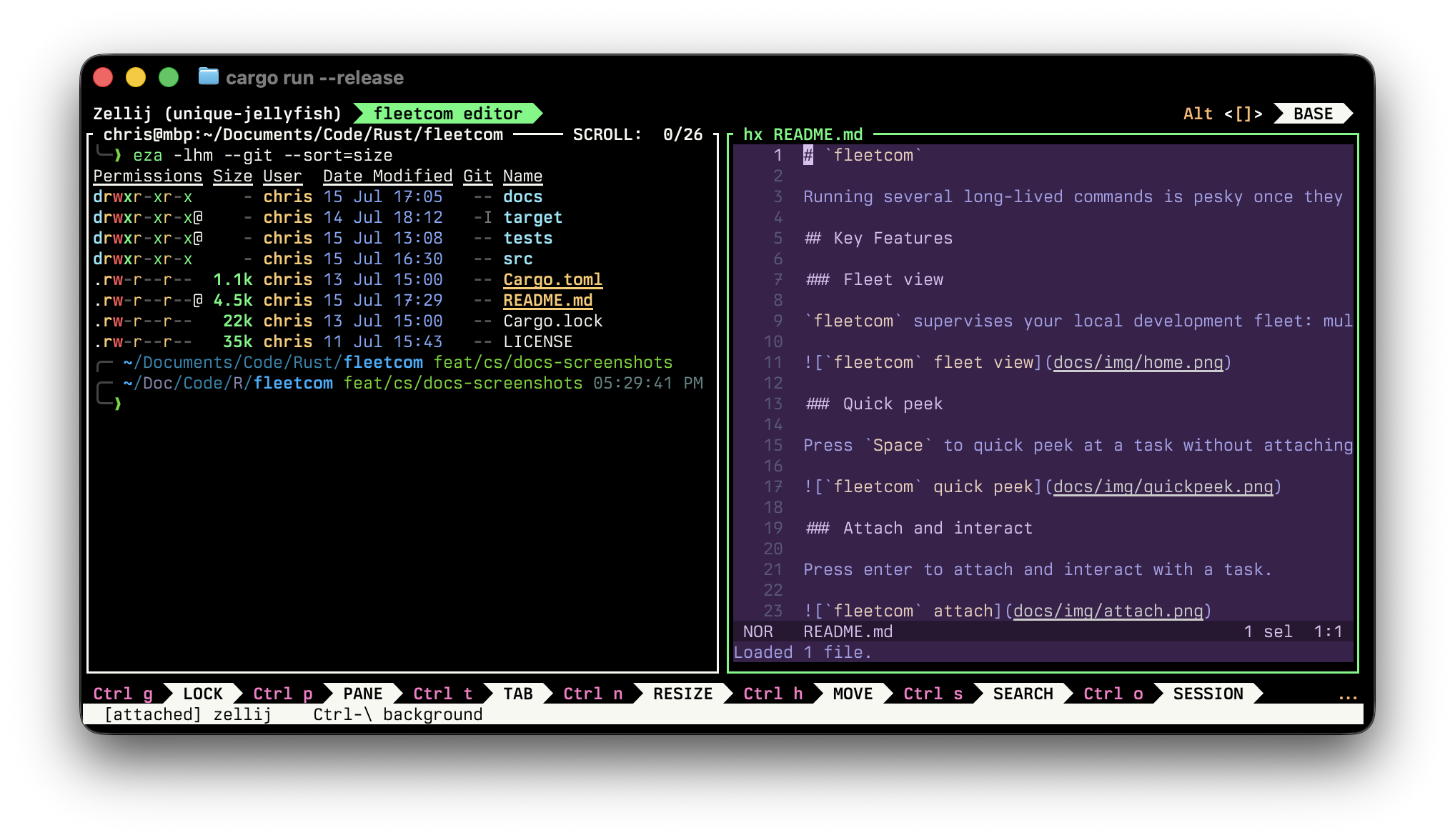Click the Quick peek heading line
The height and width of the screenshot is (840, 1455).
pos(873,404)
